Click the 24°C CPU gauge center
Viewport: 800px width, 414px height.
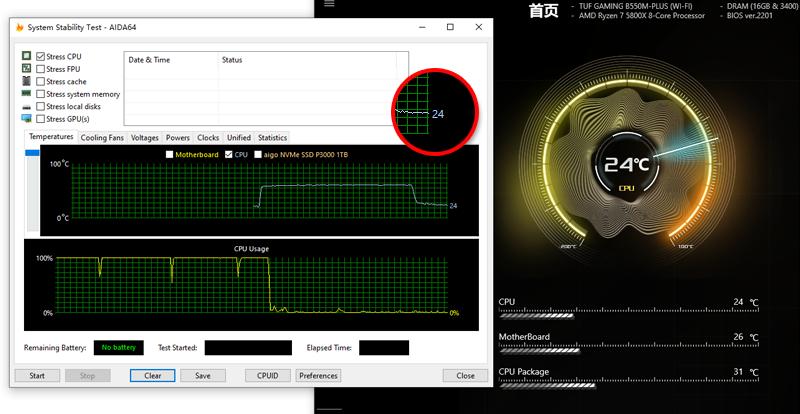coord(627,164)
